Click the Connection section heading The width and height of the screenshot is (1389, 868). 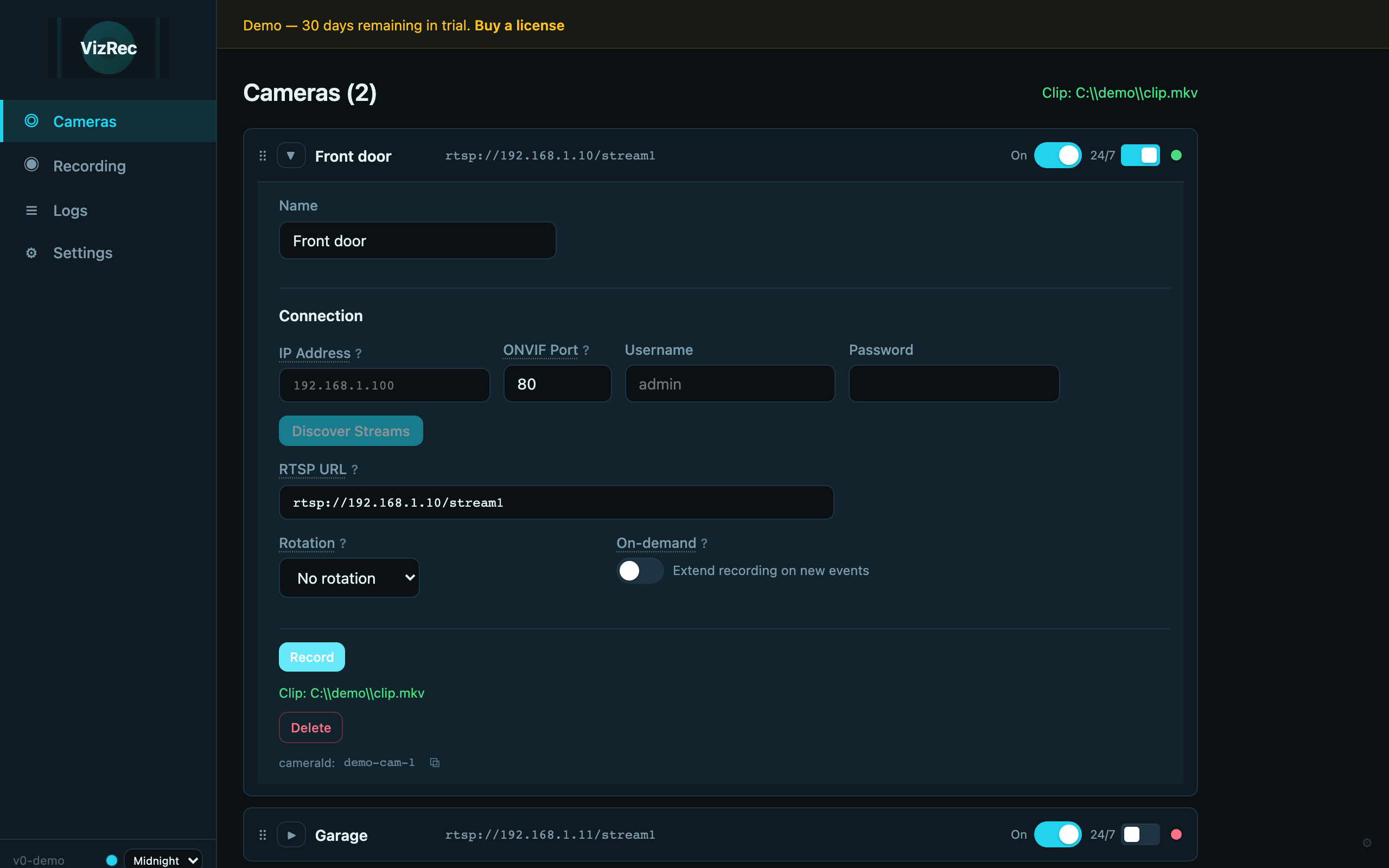click(x=321, y=316)
